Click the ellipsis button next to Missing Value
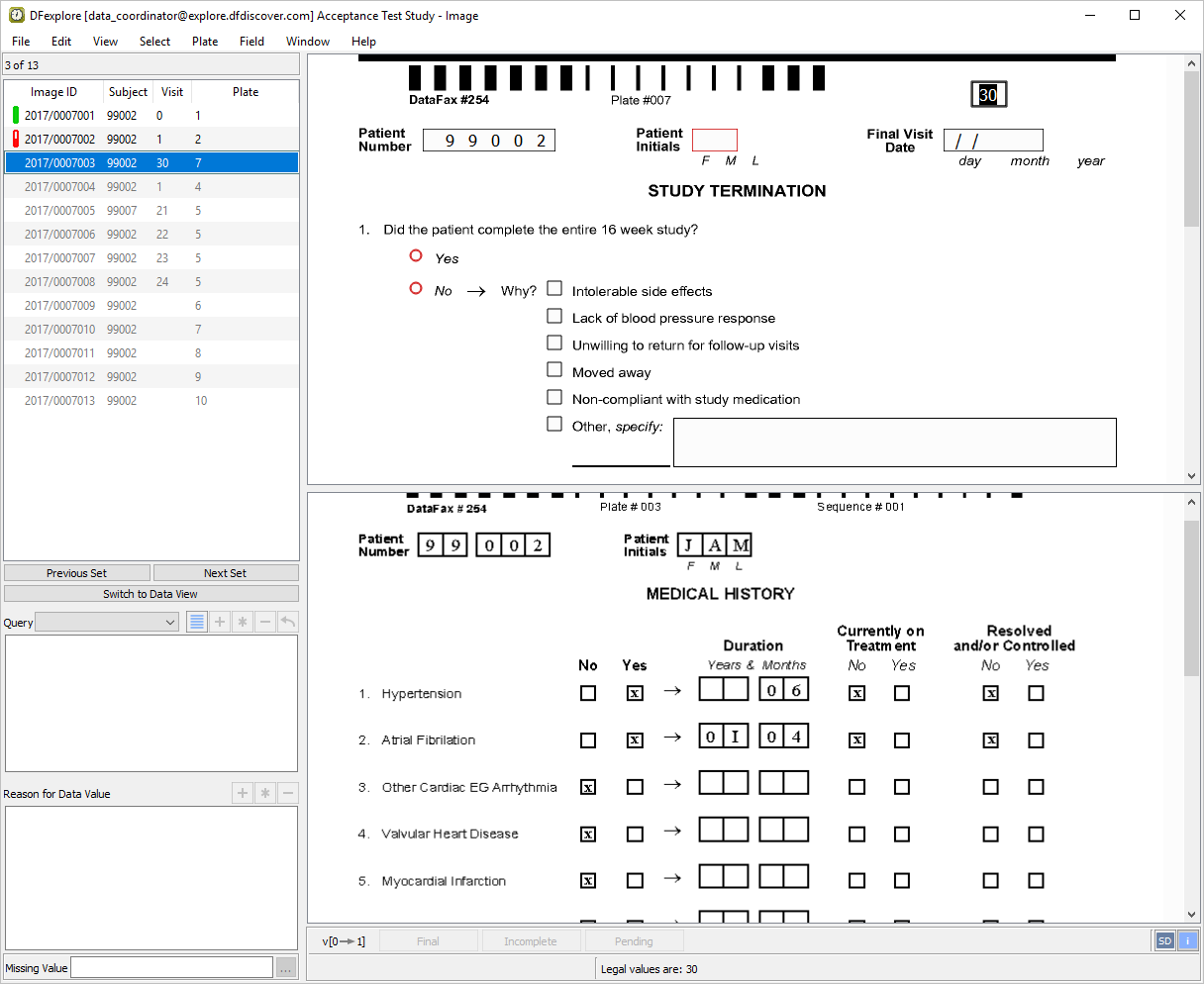This screenshot has height=984, width=1204. click(286, 967)
